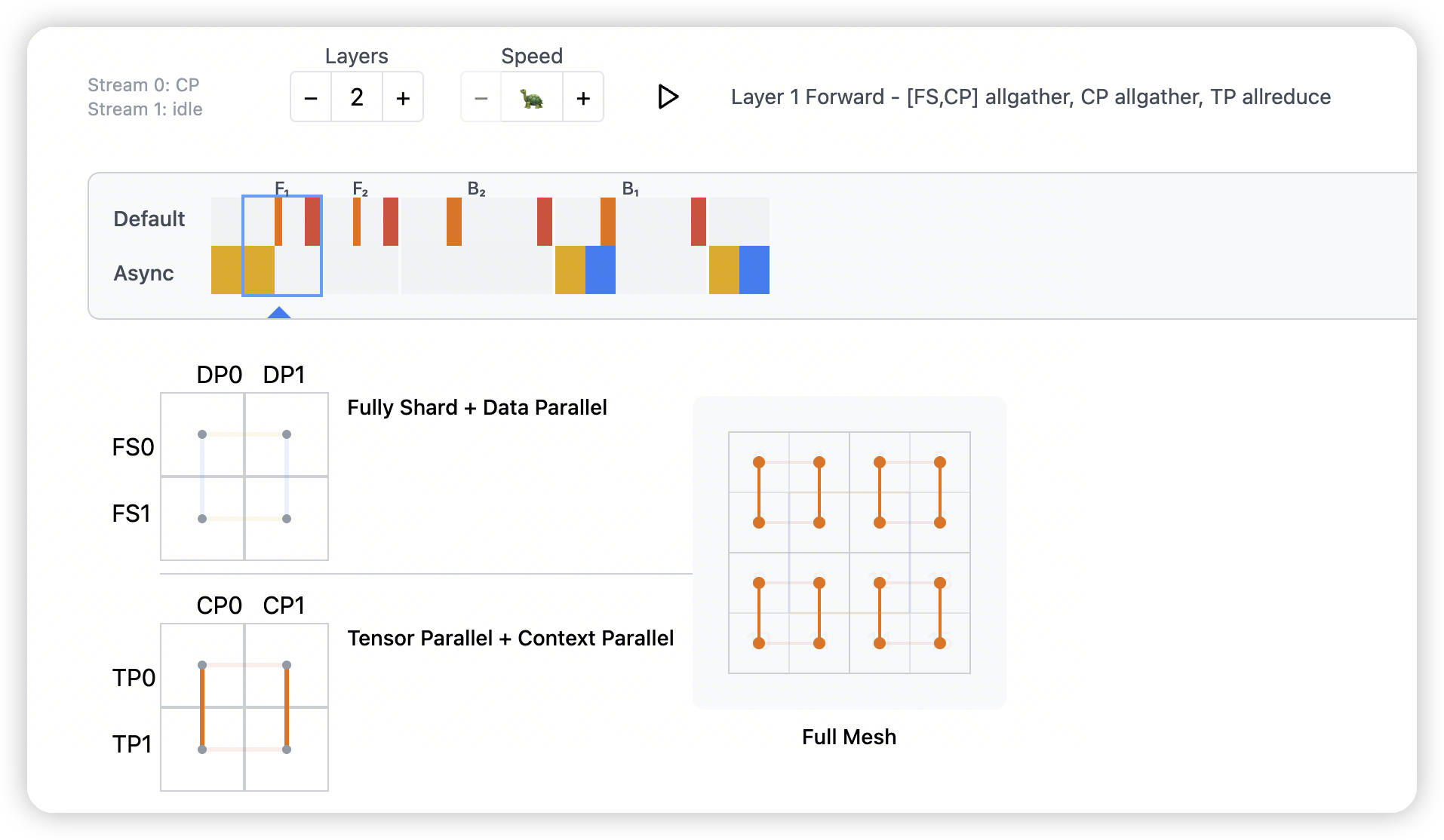Click the last blue Async block
This screenshot has height=840, width=1444.
[754, 269]
